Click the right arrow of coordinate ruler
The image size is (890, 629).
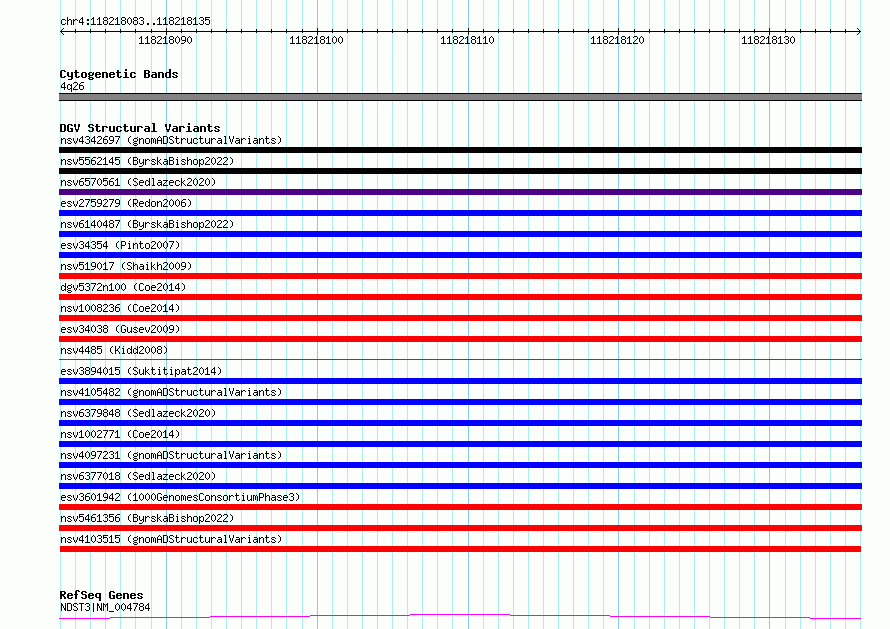(x=858, y=32)
